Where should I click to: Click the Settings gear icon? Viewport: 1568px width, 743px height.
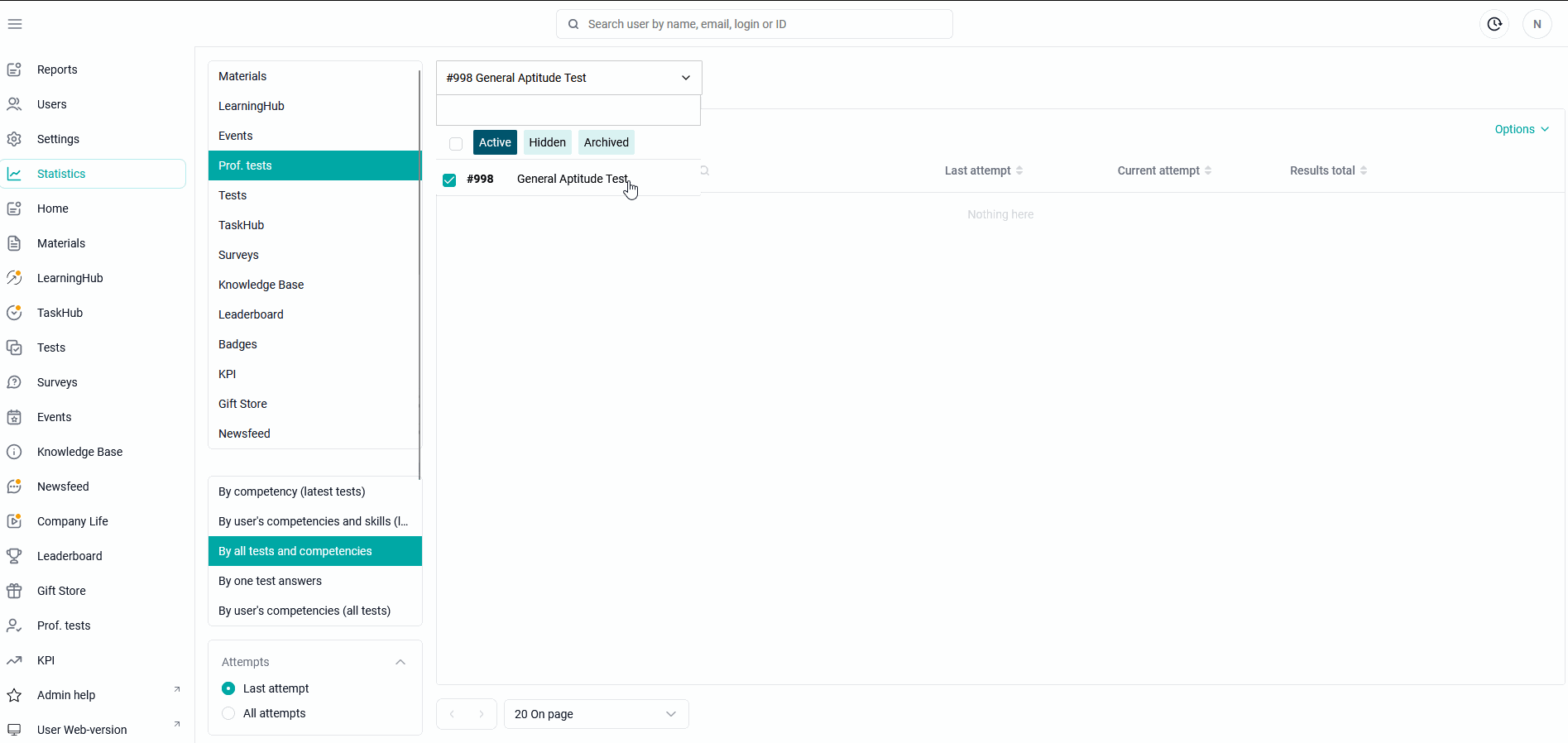pyautogui.click(x=14, y=139)
